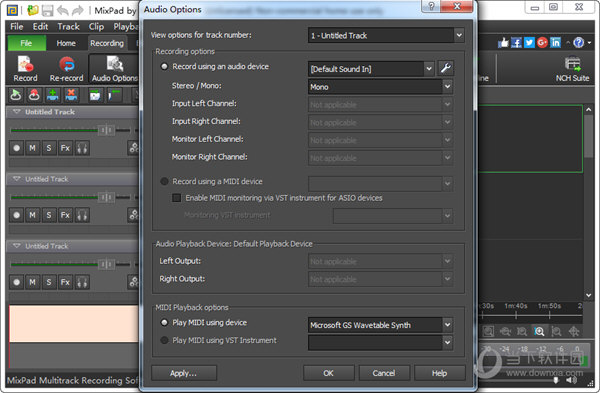Open the audio device settings wrench icon
Viewport: 600px width, 393px height.
pos(445,68)
